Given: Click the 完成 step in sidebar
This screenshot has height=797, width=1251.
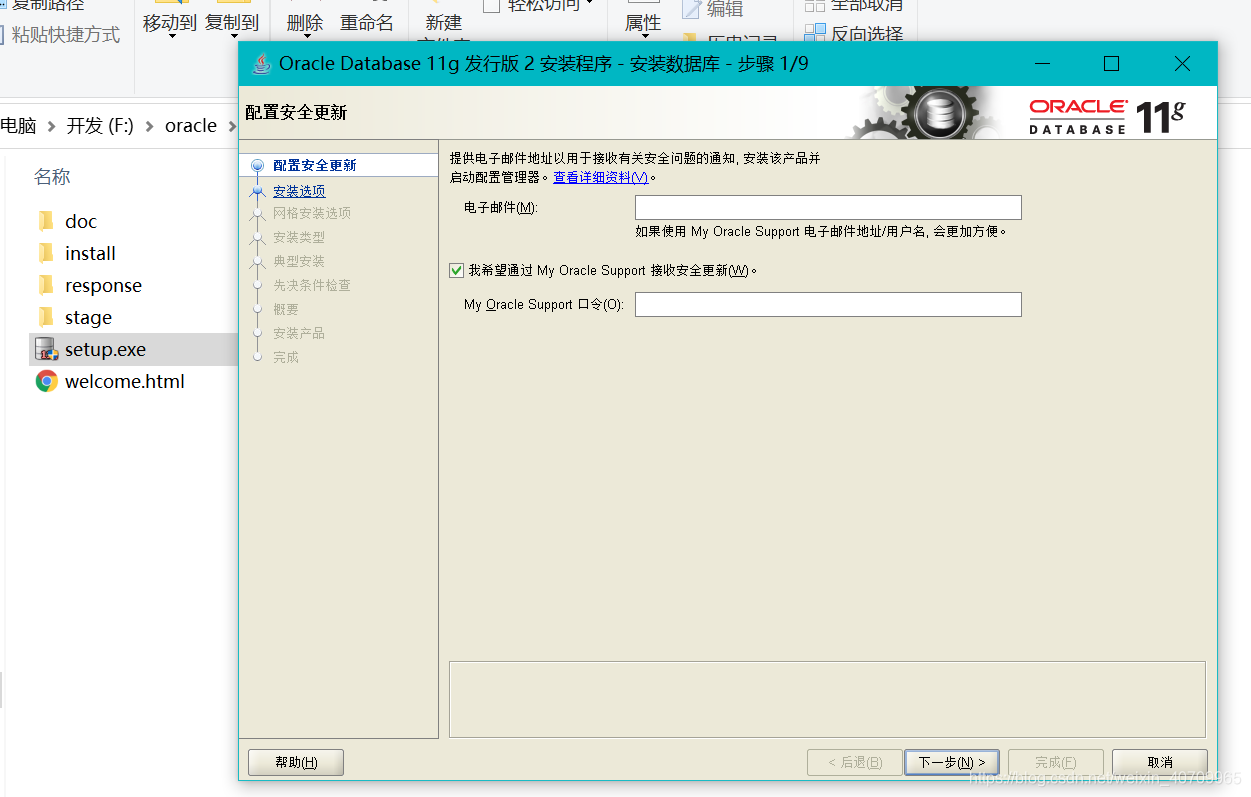Looking at the screenshot, I should tap(286, 357).
